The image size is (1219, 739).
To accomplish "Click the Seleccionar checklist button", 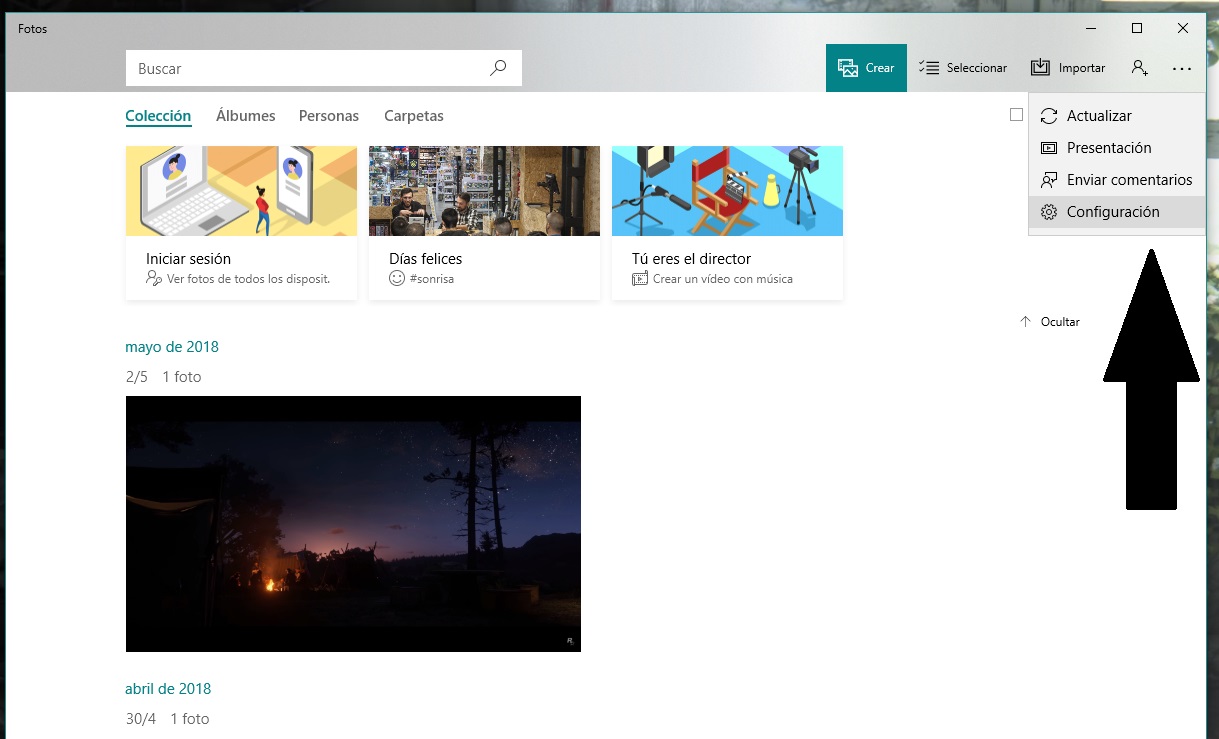I will [x=962, y=68].
